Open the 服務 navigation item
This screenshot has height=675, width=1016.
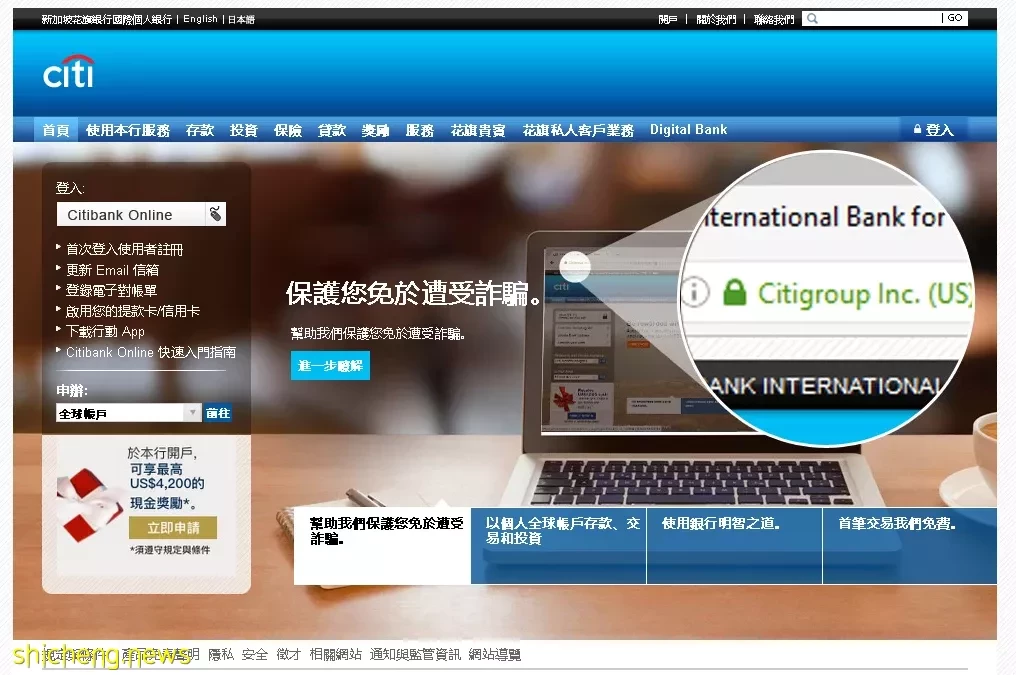(420, 130)
